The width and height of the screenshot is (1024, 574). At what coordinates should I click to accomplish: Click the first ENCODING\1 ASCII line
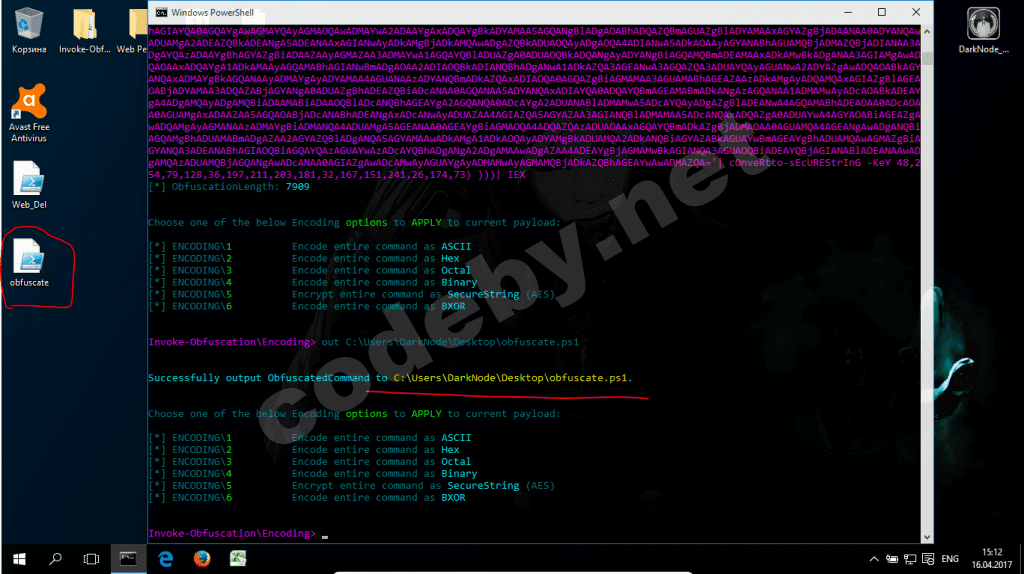click(310, 247)
